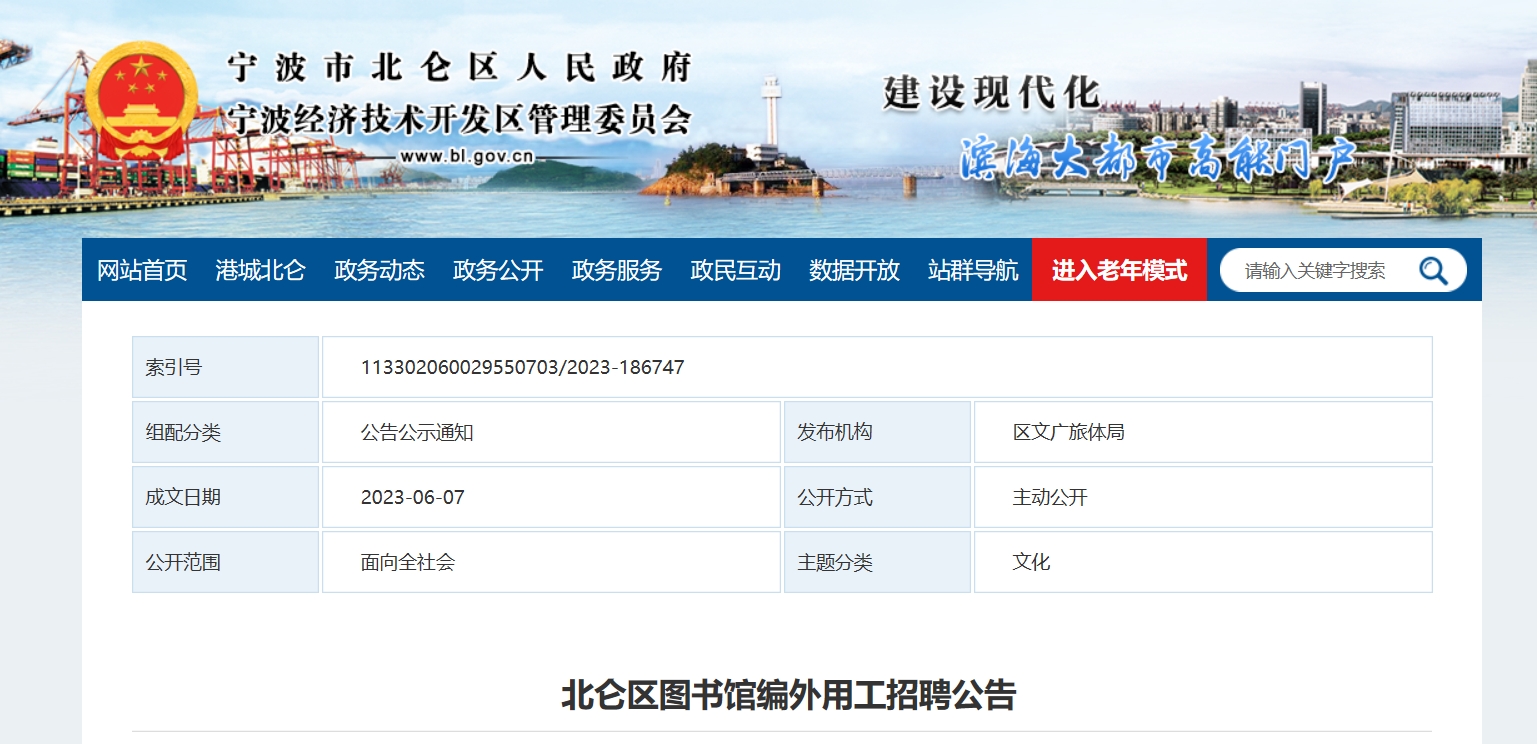Click the 北仑区图书馆编外用工招聘公告 headline
This screenshot has width=1537, height=744.
[x=788, y=694]
